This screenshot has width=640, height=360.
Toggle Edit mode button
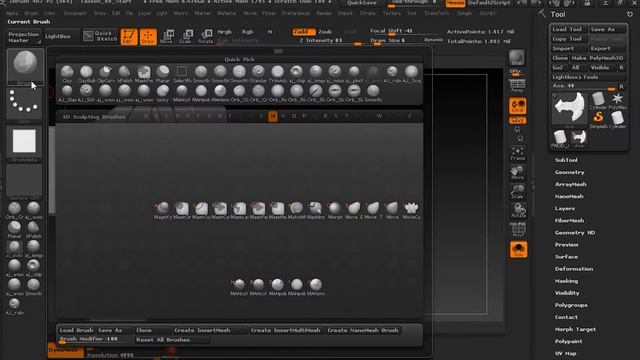[x=129, y=36]
